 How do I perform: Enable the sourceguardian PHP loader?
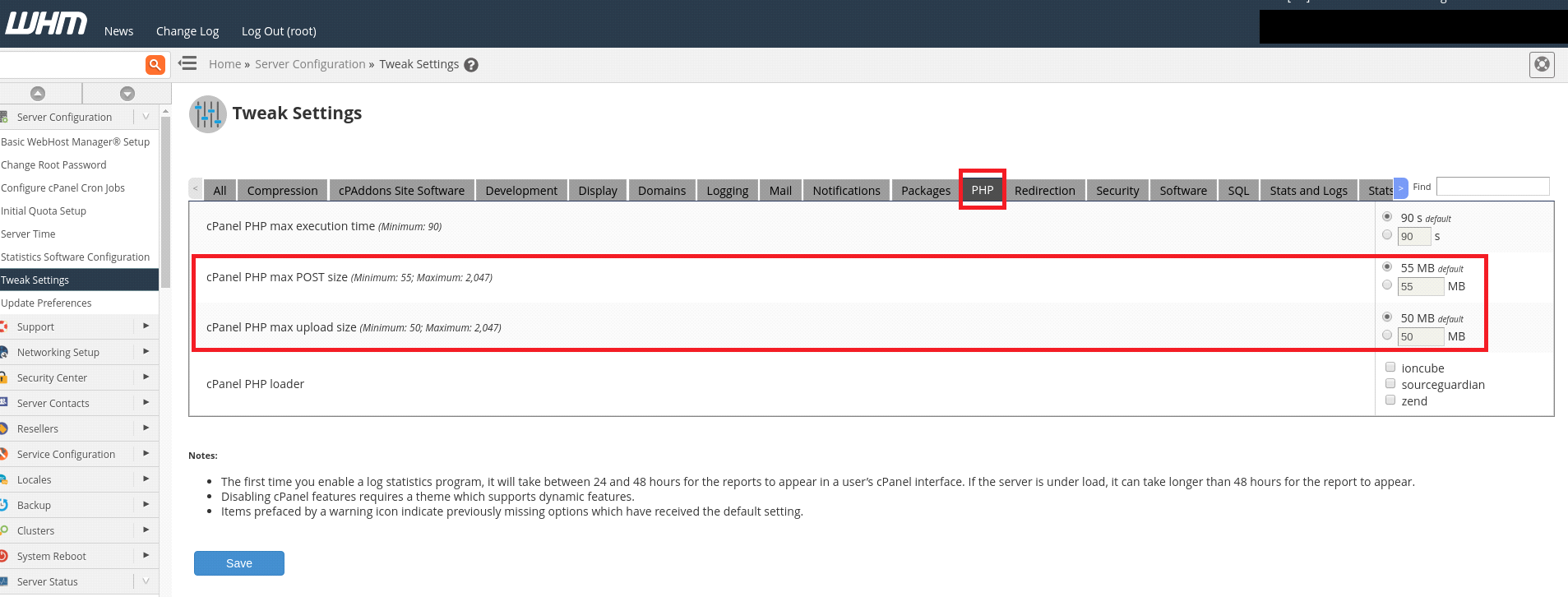(x=1390, y=384)
